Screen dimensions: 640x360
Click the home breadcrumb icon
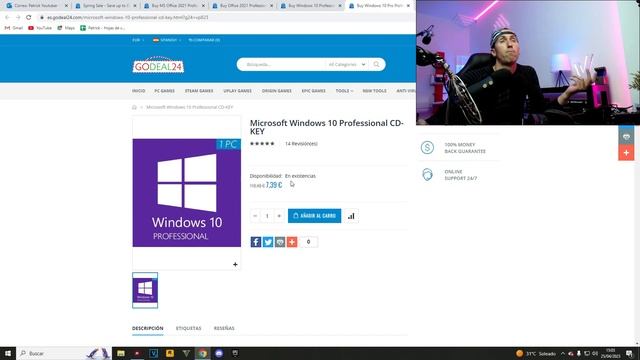[134, 107]
